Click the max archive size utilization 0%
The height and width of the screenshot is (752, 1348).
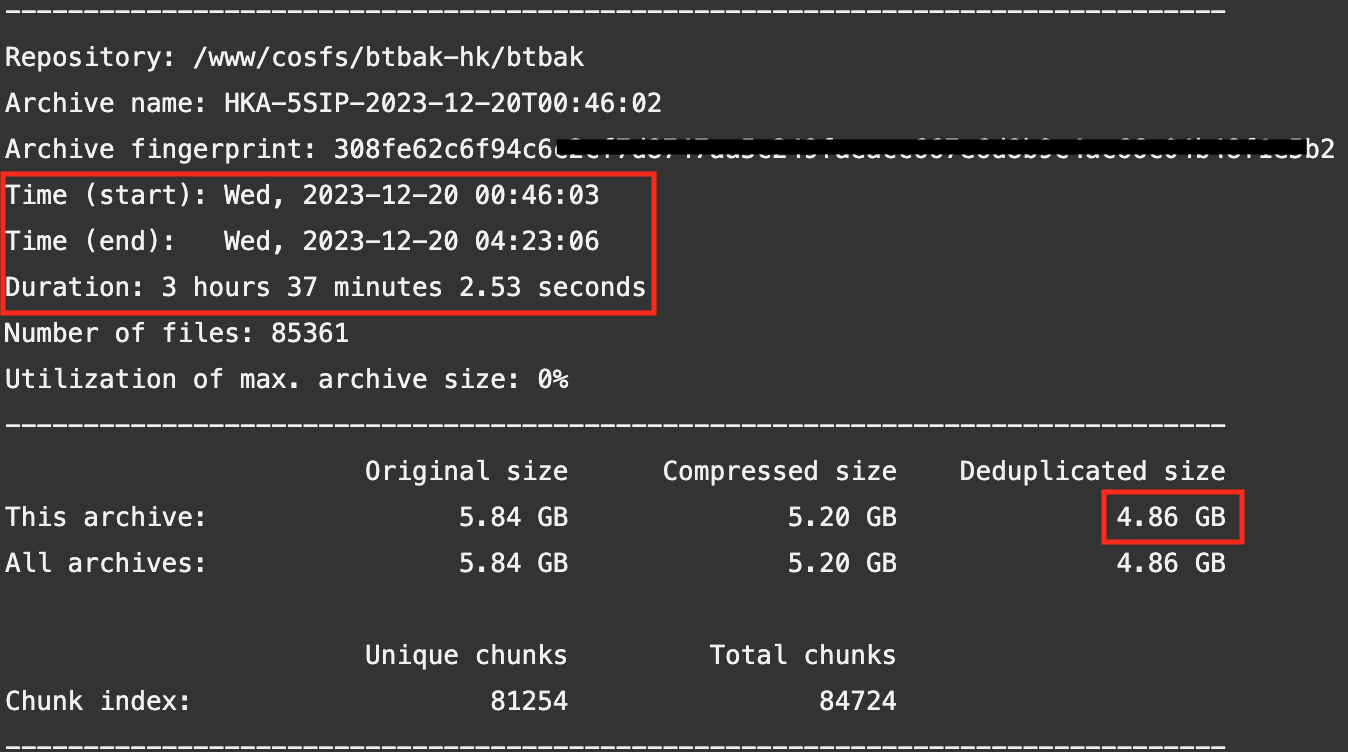[x=552, y=379]
